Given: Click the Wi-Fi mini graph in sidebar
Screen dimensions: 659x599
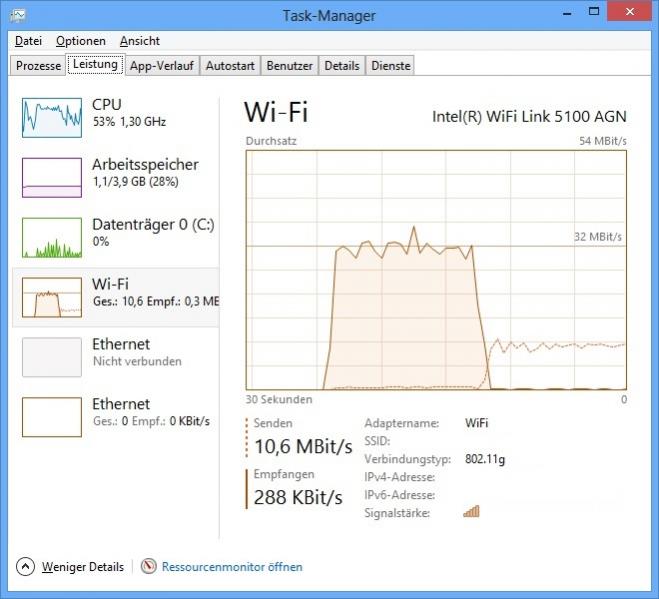Looking at the screenshot, I should [52, 297].
